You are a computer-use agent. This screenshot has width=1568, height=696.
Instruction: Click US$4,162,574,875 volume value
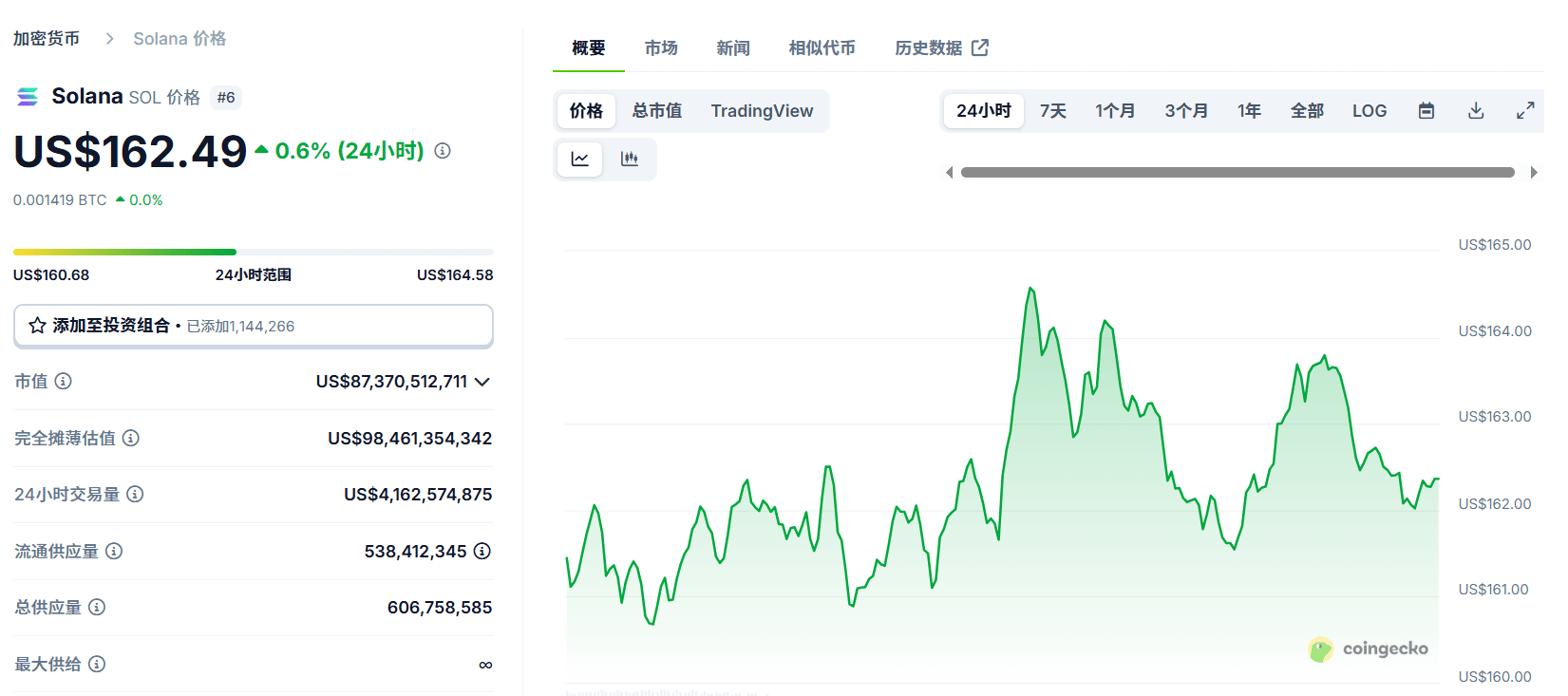coord(418,494)
